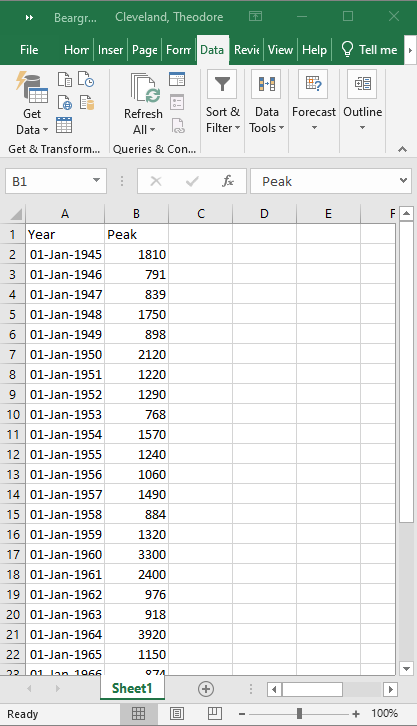Click the From Table/Range icon
The height and width of the screenshot is (726, 417).
(x=64, y=125)
